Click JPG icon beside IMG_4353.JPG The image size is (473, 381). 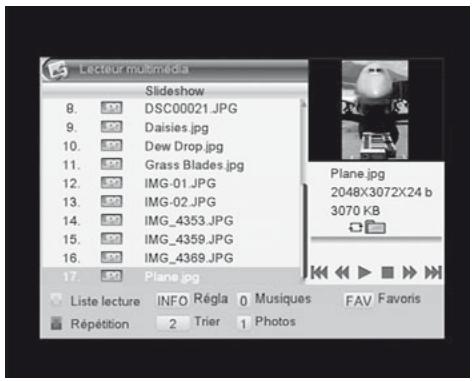click(112, 220)
